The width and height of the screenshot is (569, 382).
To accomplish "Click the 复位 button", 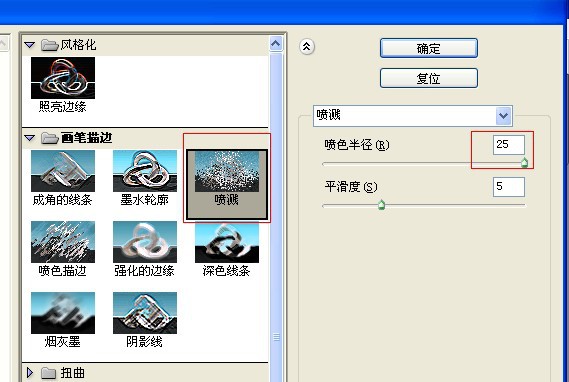I will [x=429, y=78].
